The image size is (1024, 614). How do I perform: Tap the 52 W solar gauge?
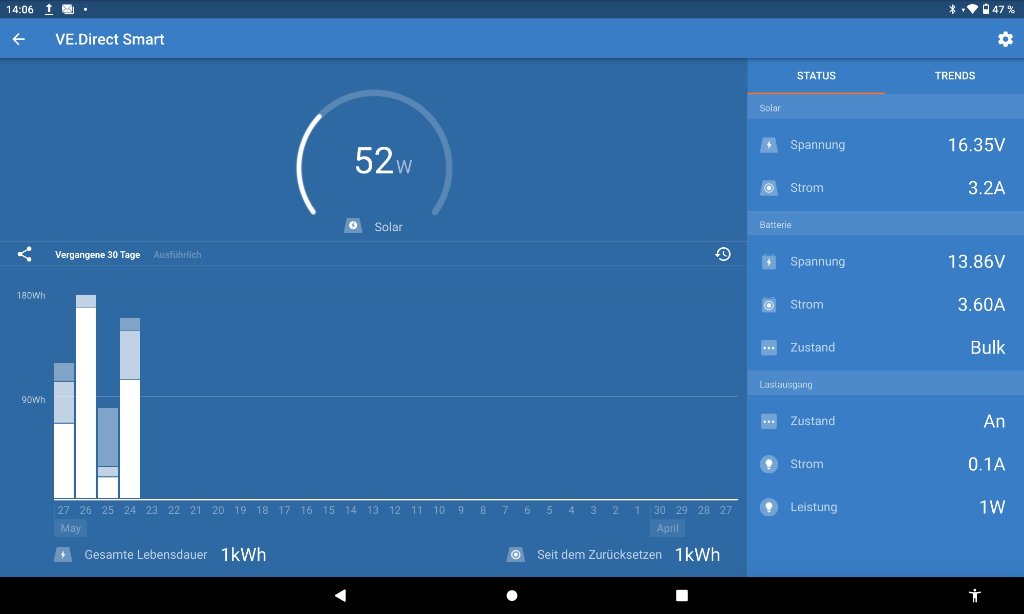click(x=375, y=160)
